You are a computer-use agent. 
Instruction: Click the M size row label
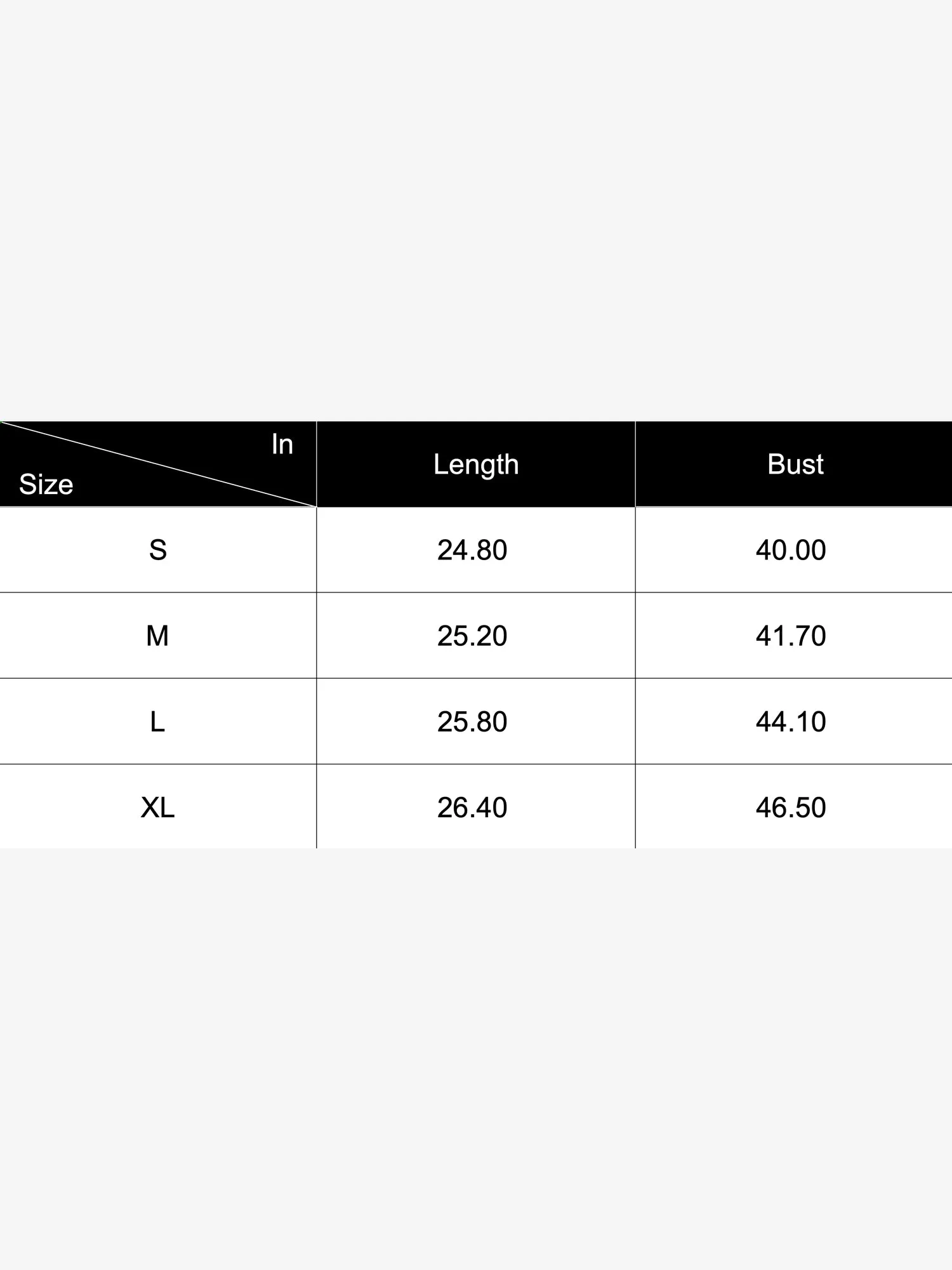[157, 636]
